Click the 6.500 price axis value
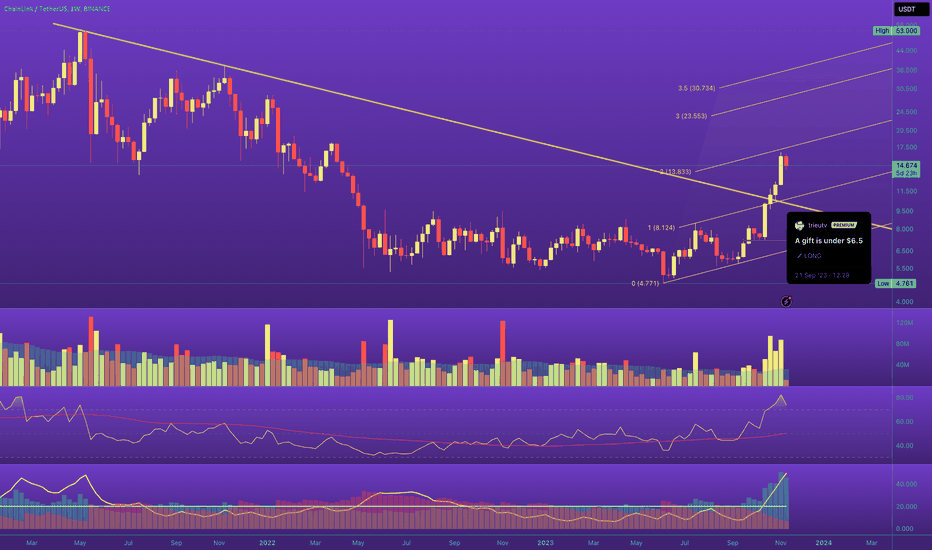Viewport: 932px width, 550px height. coord(906,251)
